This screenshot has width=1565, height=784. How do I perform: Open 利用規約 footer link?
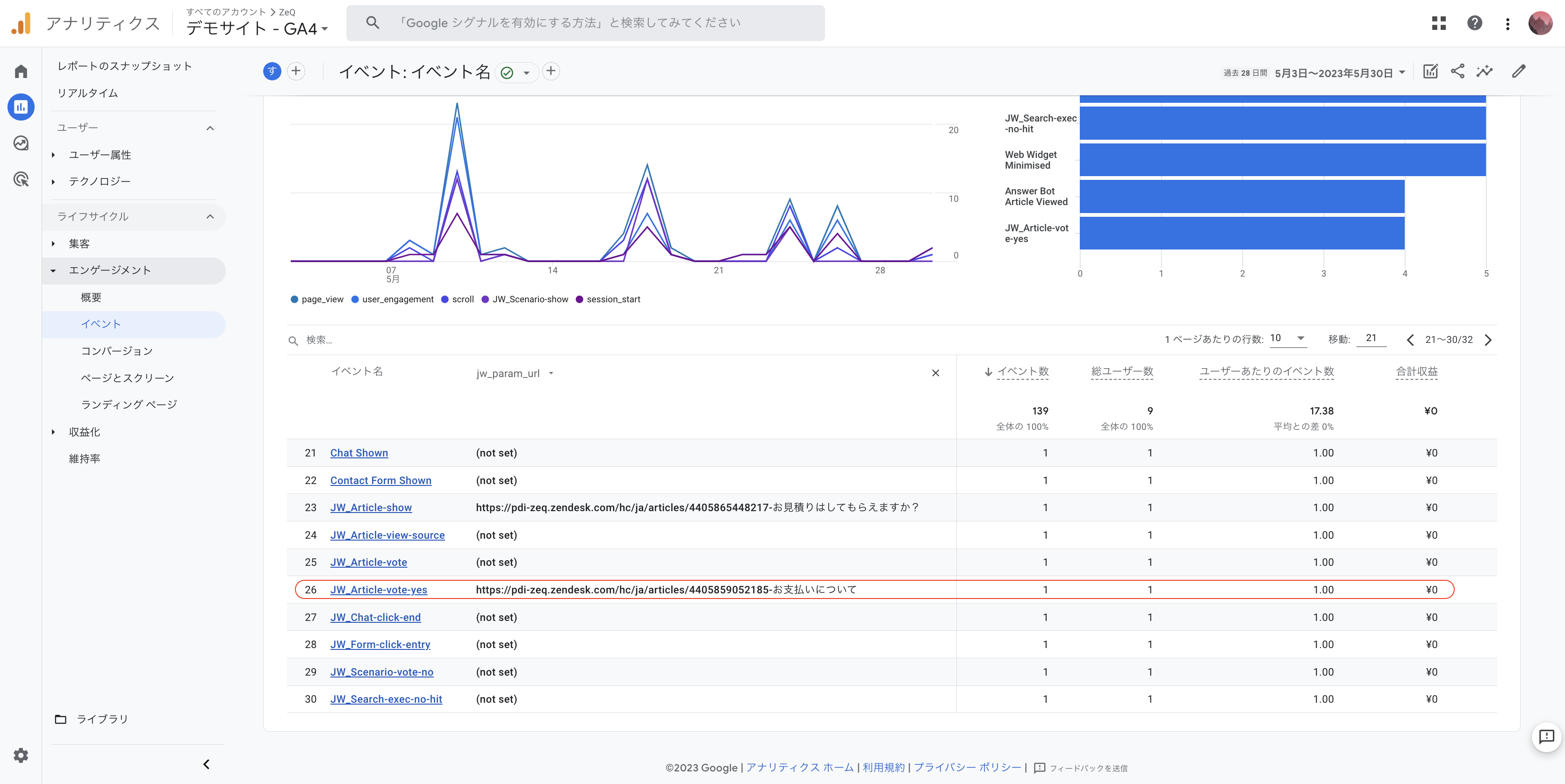click(883, 768)
